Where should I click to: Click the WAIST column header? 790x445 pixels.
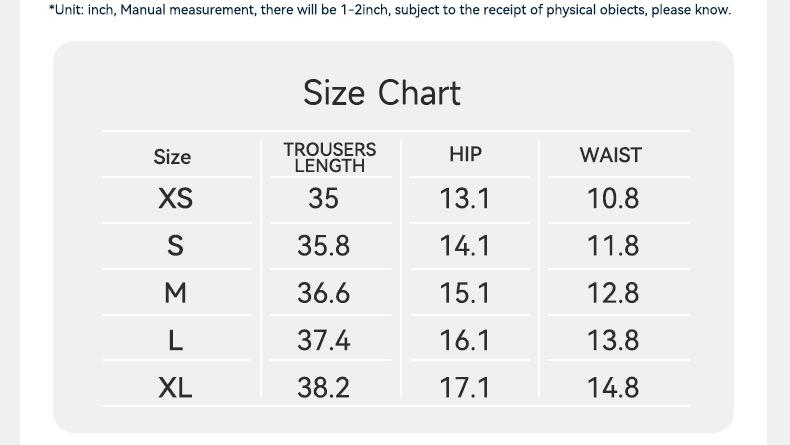[610, 155]
